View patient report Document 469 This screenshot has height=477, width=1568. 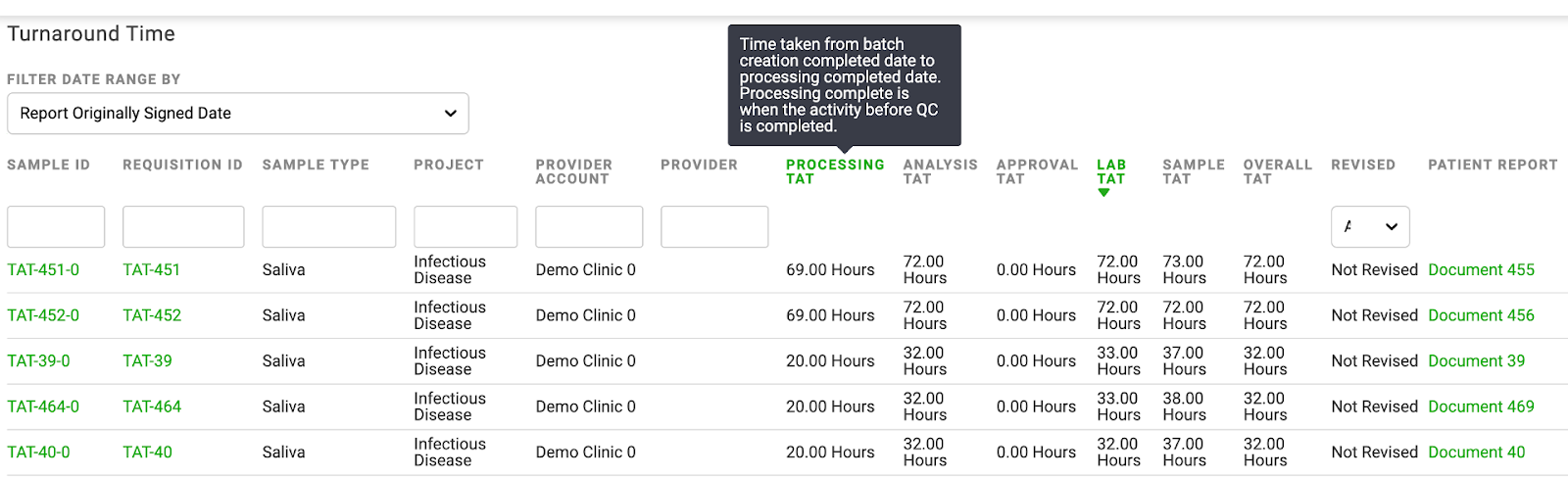[x=1481, y=406]
